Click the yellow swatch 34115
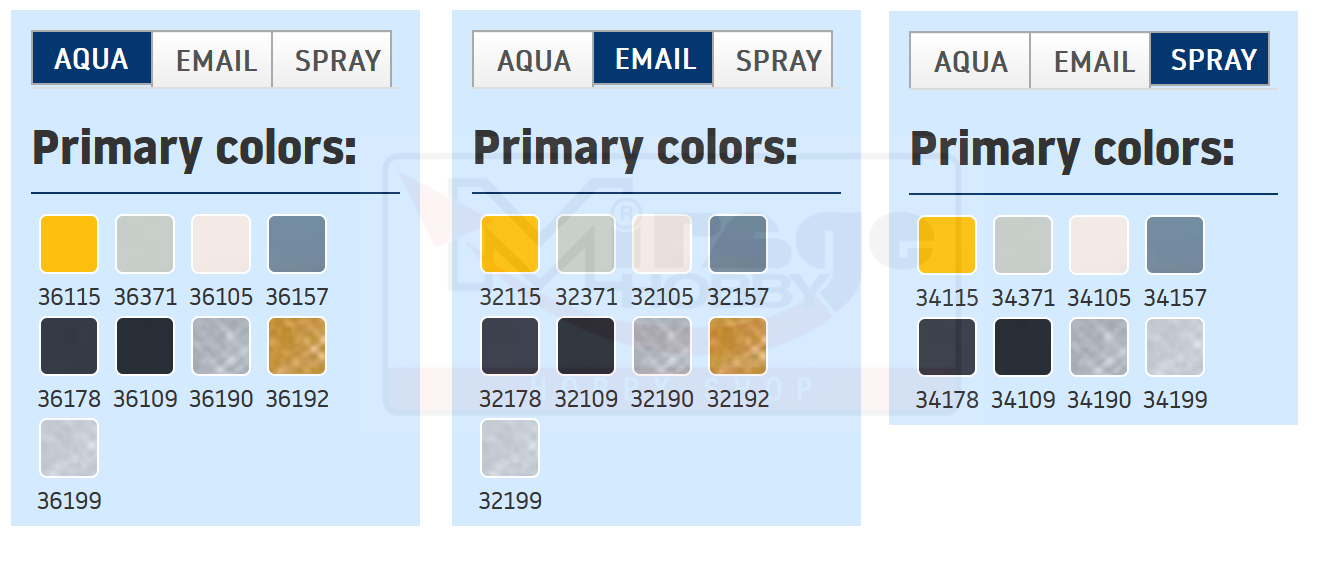 [x=947, y=245]
